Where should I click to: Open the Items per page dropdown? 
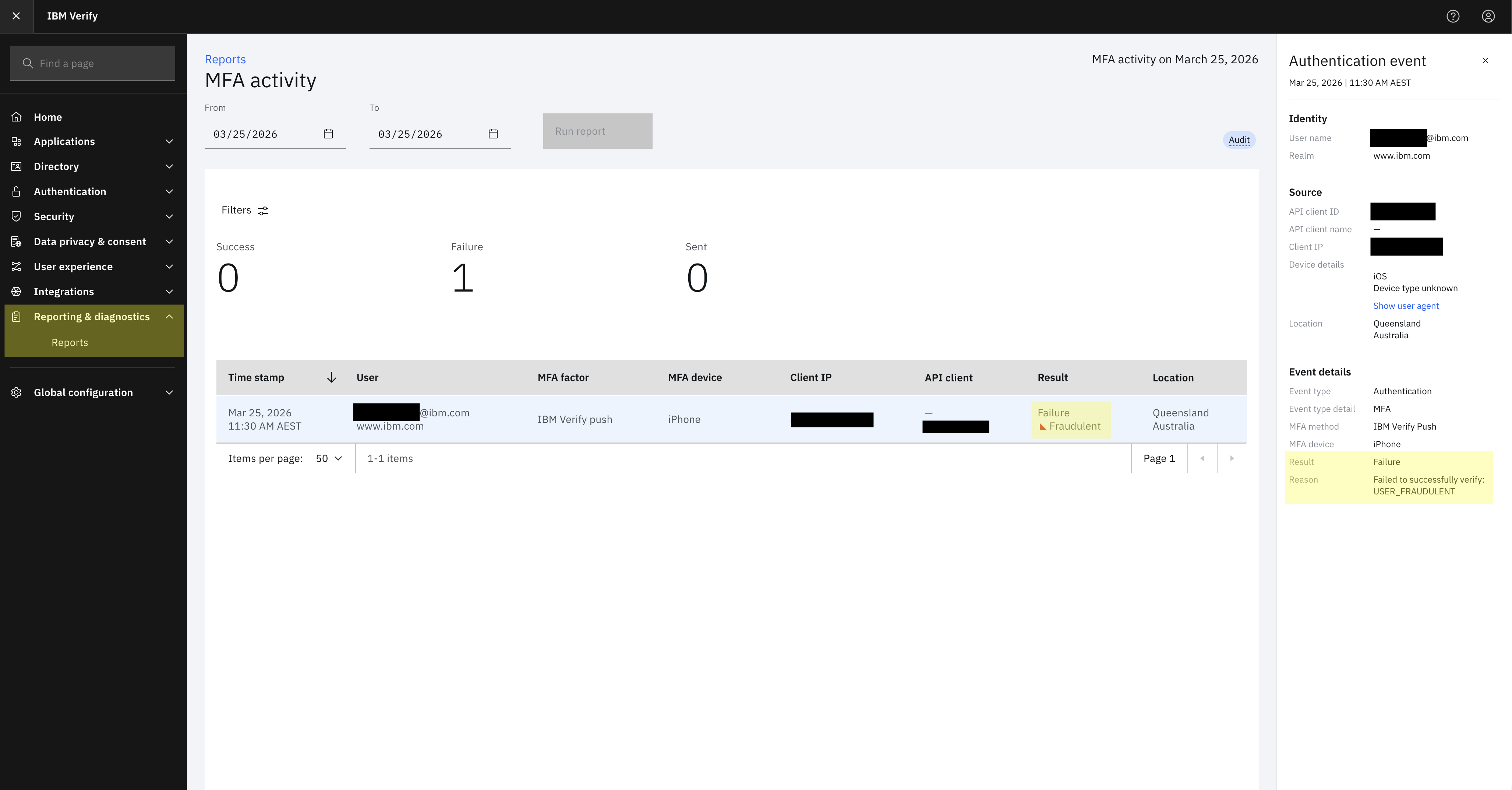329,458
